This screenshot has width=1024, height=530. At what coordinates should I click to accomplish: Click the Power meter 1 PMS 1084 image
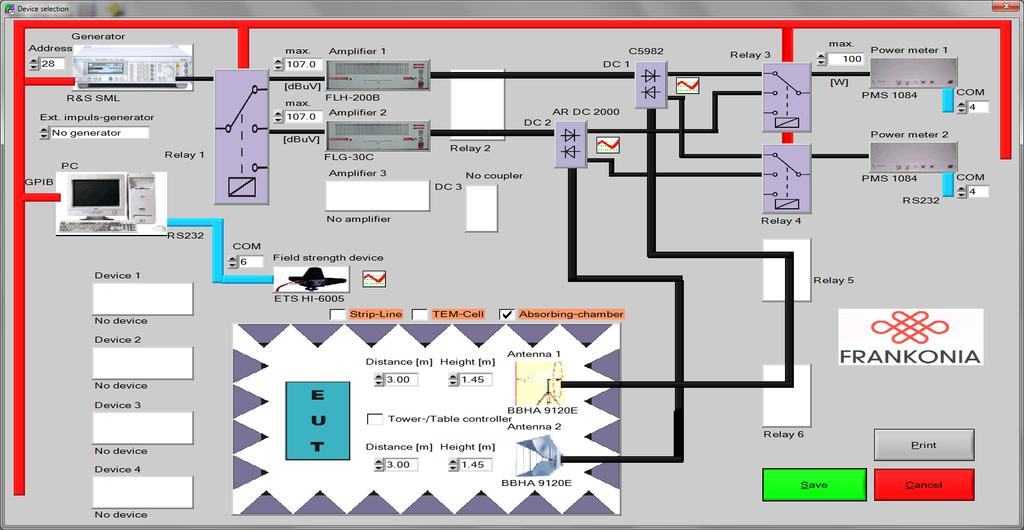914,74
